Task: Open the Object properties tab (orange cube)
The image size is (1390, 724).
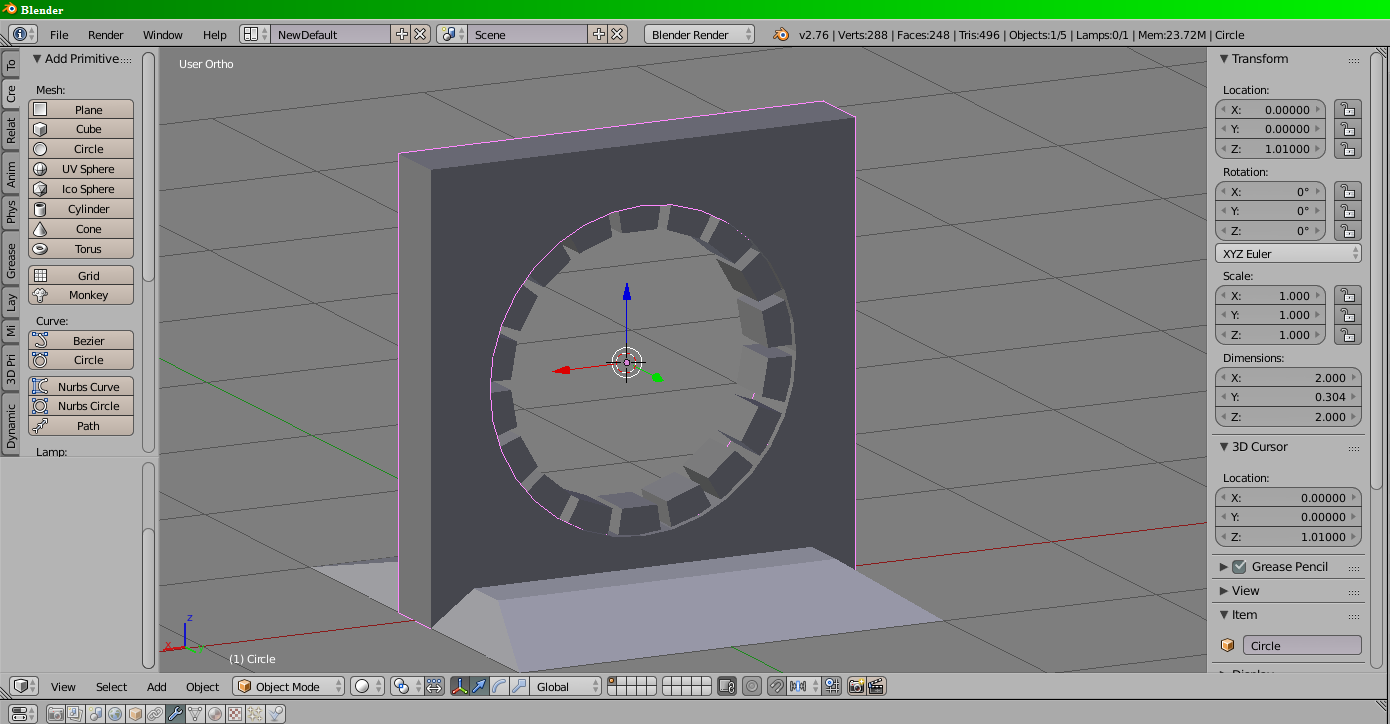Action: tap(135, 714)
